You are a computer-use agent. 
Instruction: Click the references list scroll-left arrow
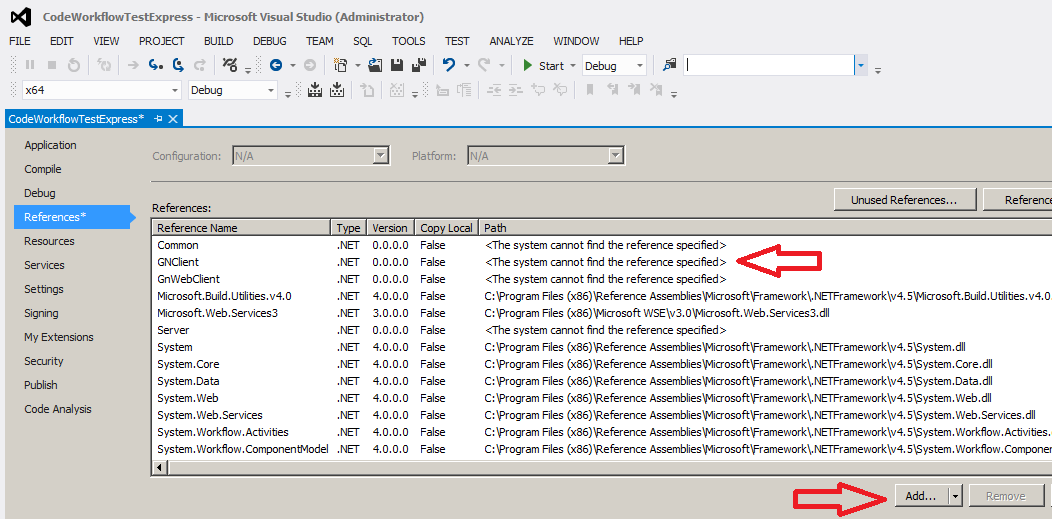(x=160, y=467)
